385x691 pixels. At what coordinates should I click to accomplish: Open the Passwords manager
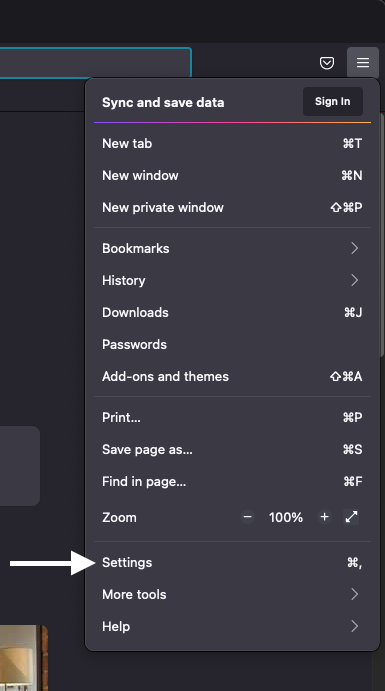[232, 344]
